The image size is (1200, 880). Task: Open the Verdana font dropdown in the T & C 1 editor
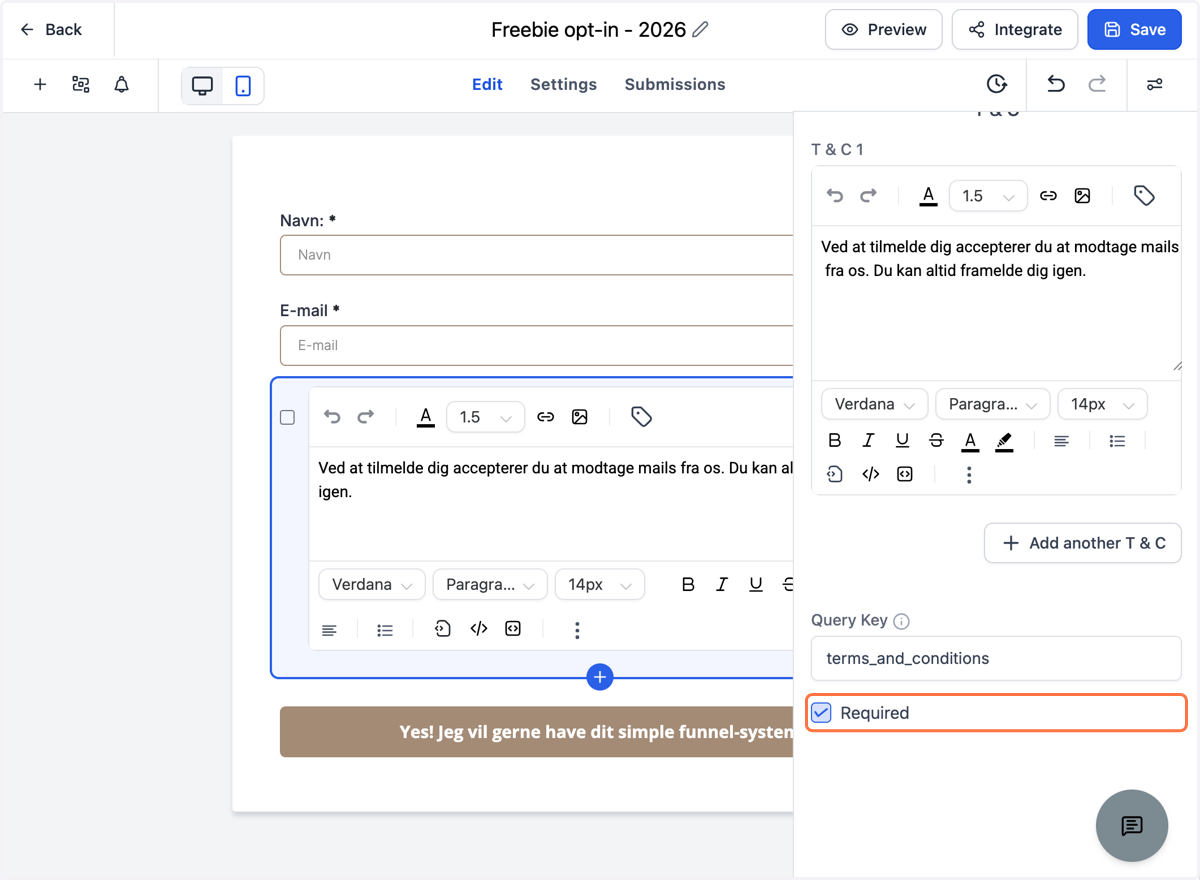(x=874, y=404)
